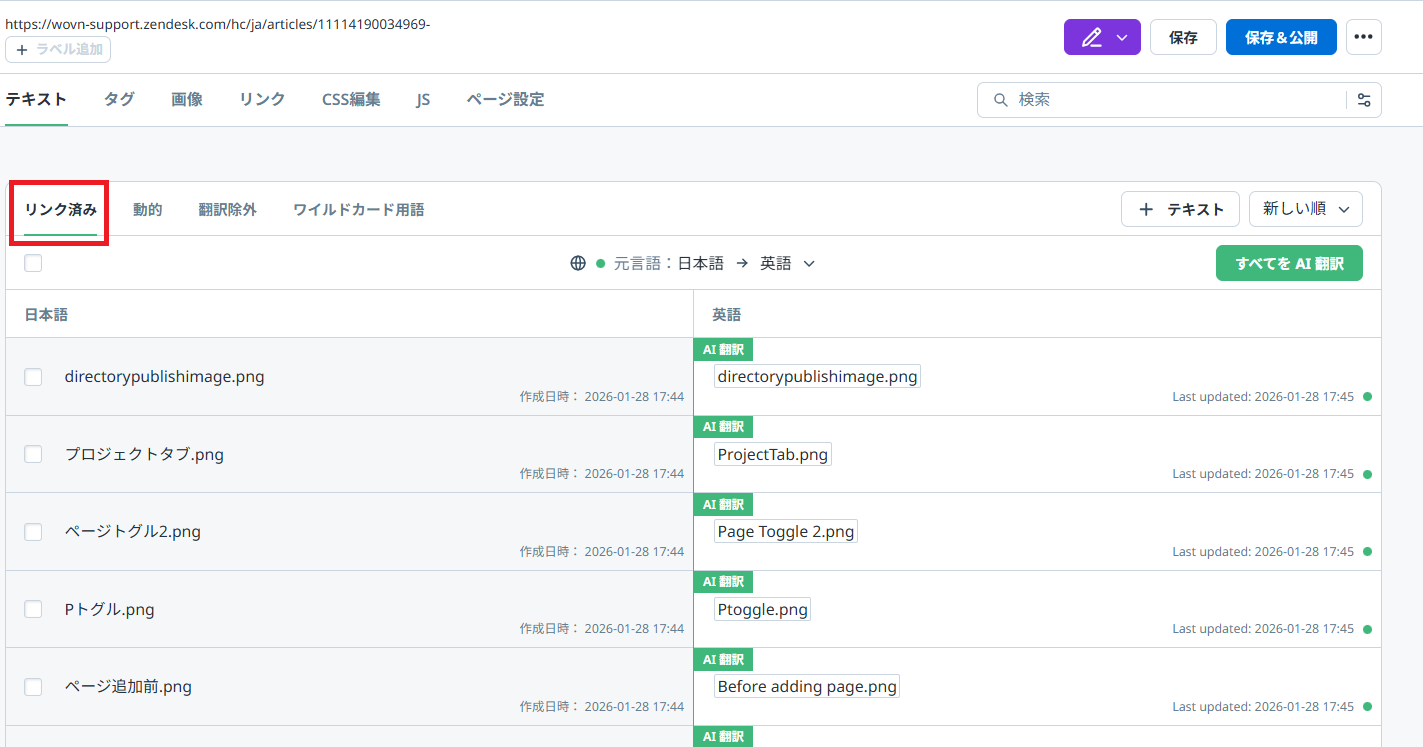Open the 動的 sub-tab

[147, 209]
